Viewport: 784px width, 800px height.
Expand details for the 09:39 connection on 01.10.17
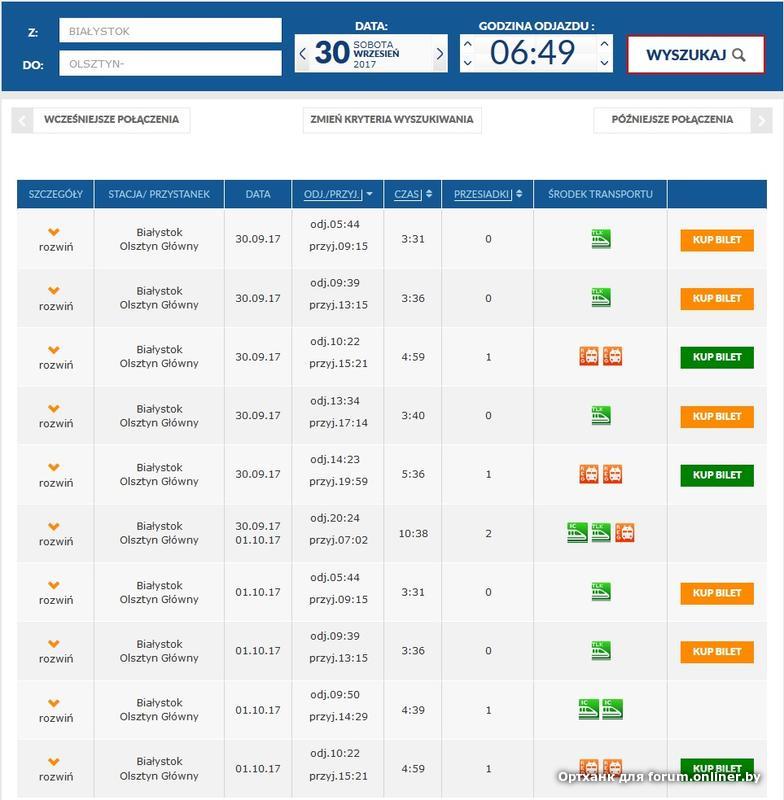pyautogui.click(x=55, y=651)
